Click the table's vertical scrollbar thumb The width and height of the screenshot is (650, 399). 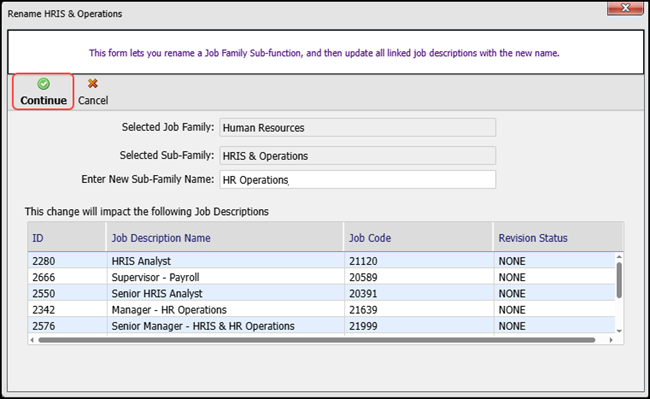(619, 280)
